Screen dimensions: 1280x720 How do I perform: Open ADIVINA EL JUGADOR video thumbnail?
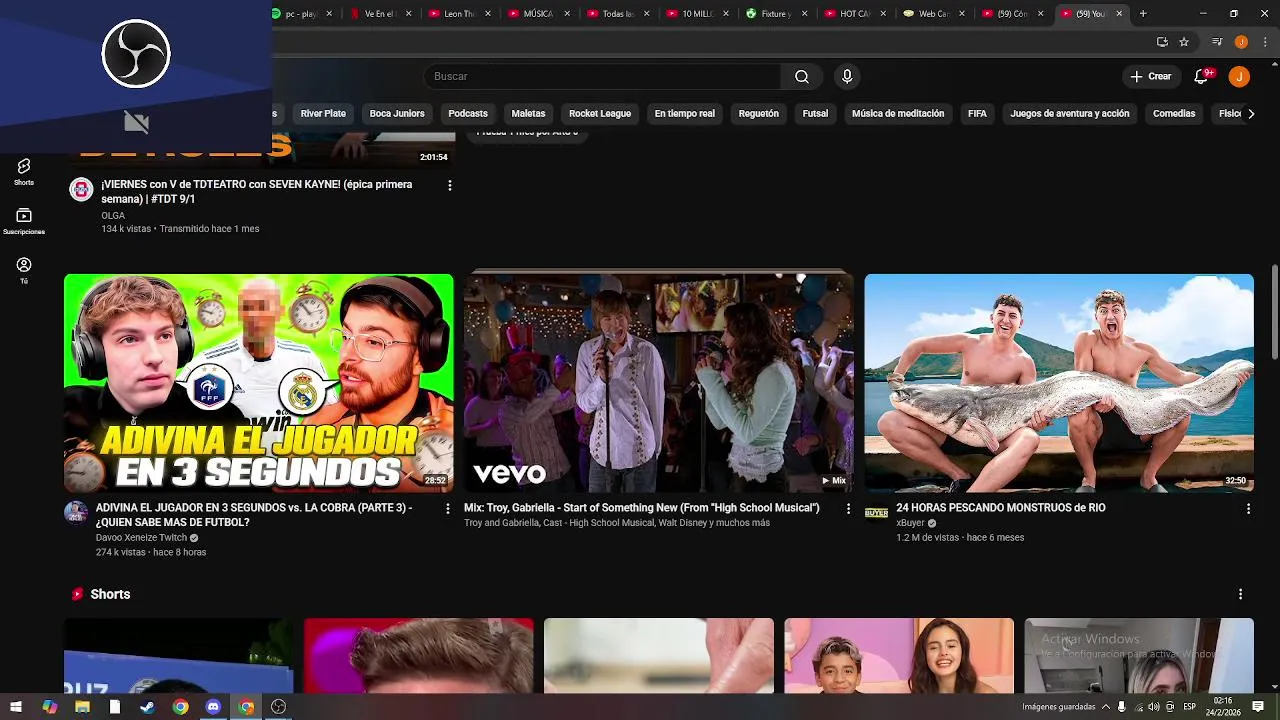coord(258,383)
